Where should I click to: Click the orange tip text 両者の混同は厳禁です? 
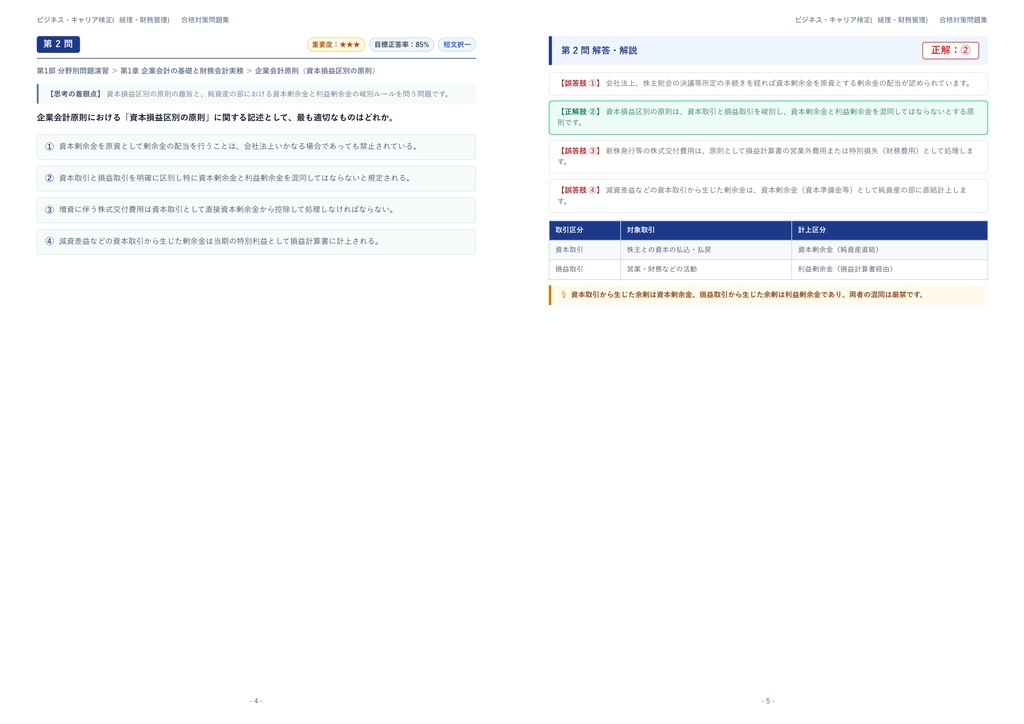pyautogui.click(x=886, y=295)
